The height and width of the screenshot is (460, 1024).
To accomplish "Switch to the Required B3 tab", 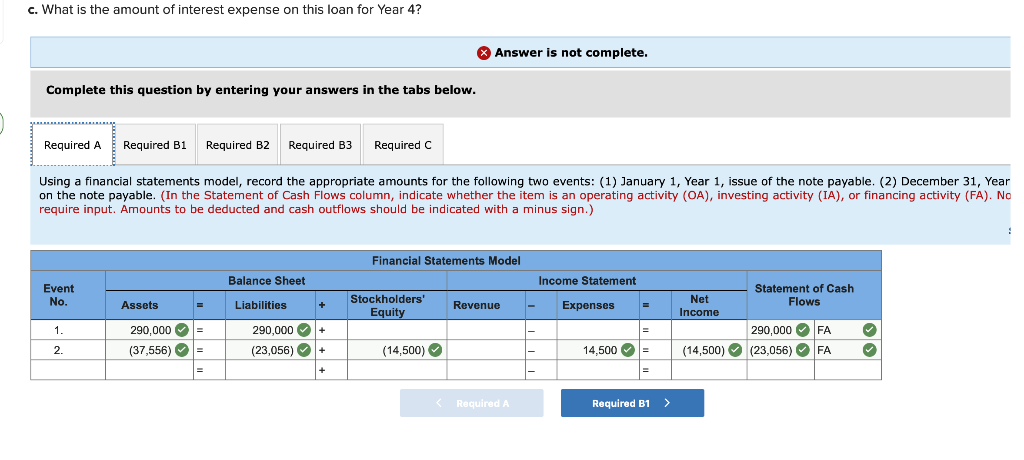I will click(x=320, y=145).
